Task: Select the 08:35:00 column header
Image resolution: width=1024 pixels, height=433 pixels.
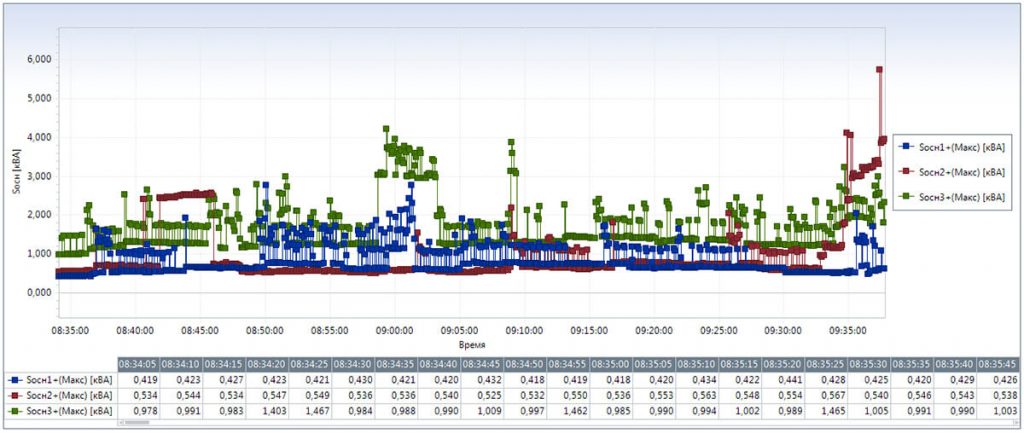Action: [612, 364]
